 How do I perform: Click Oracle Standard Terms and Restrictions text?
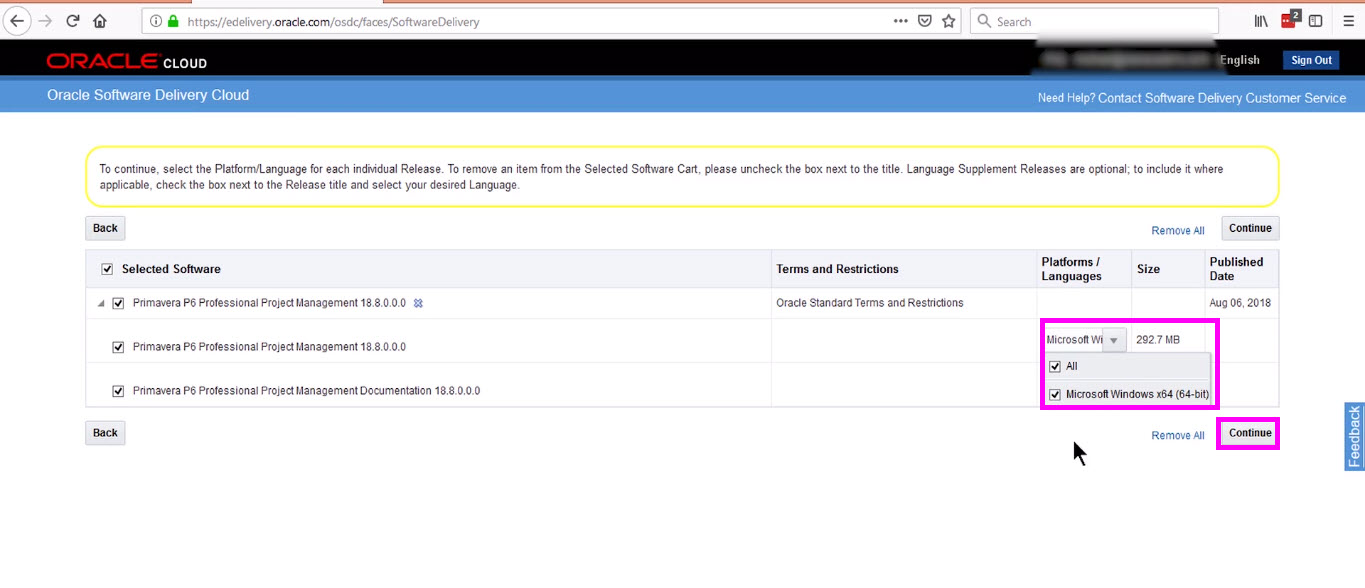870,303
